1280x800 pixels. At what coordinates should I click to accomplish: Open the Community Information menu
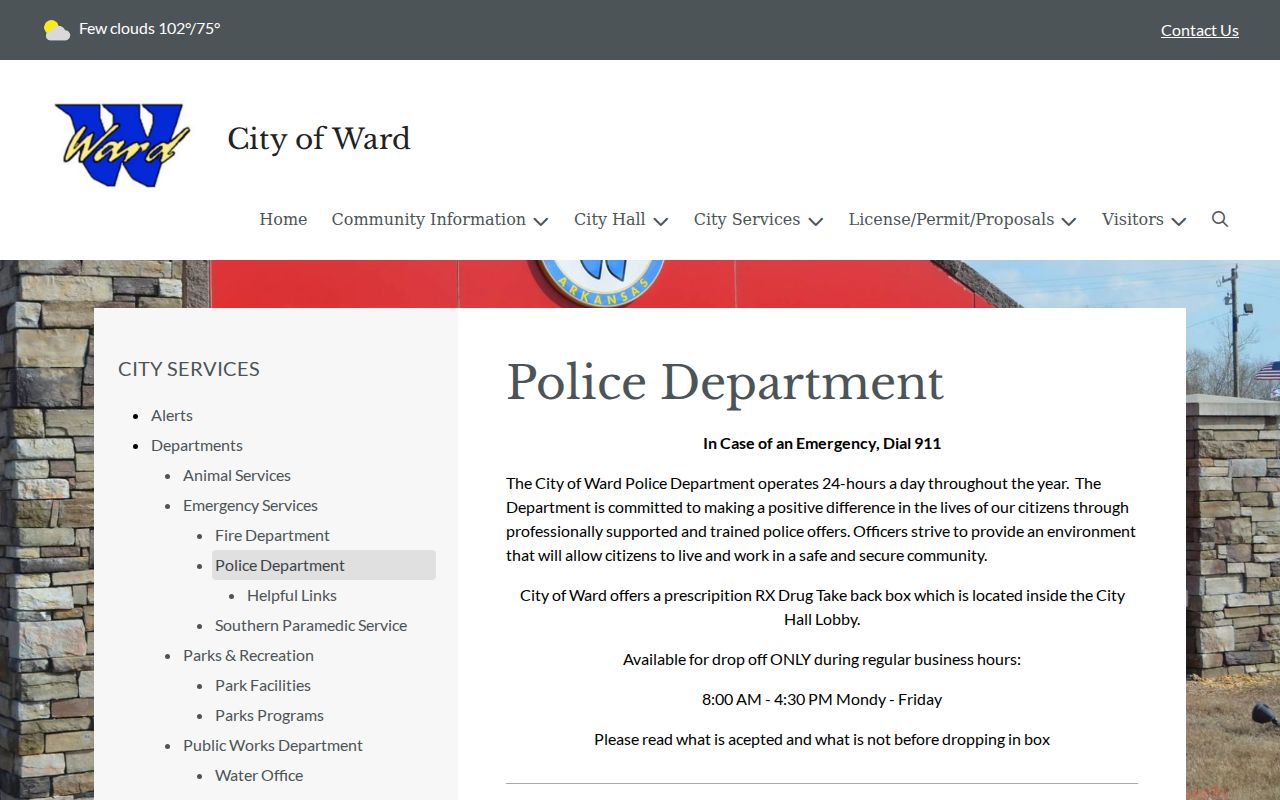tap(428, 219)
